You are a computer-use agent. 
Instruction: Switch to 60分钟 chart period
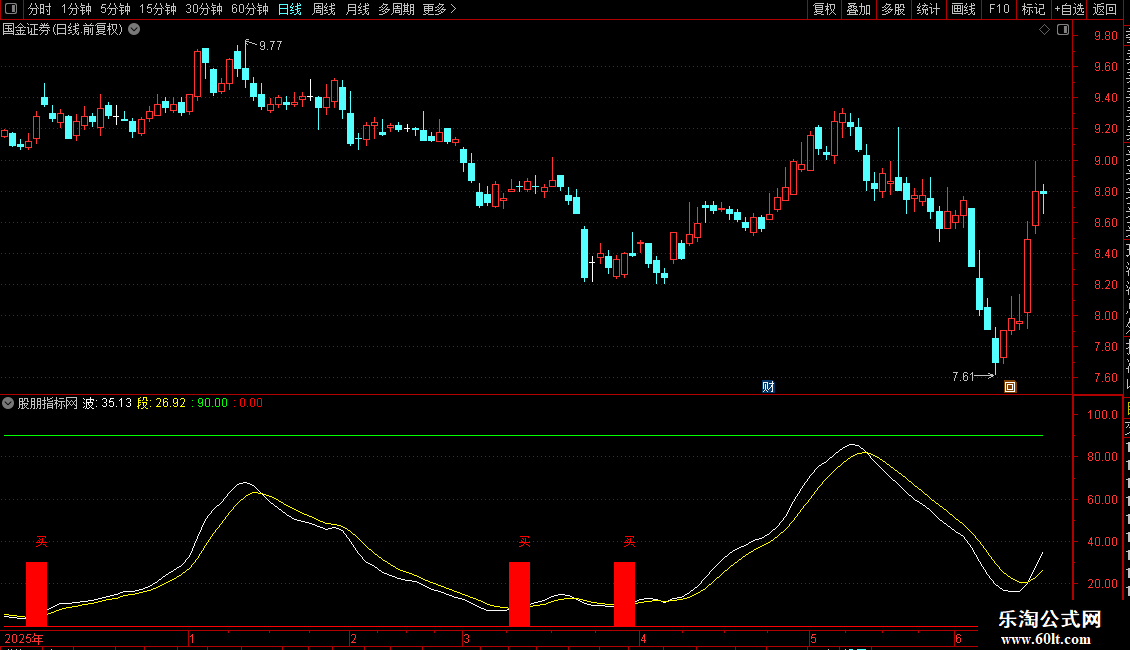250,9
